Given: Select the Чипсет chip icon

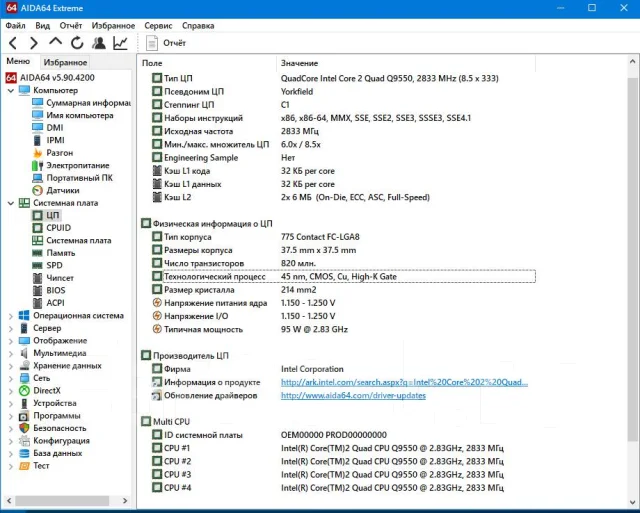Looking at the screenshot, I should coord(38,278).
